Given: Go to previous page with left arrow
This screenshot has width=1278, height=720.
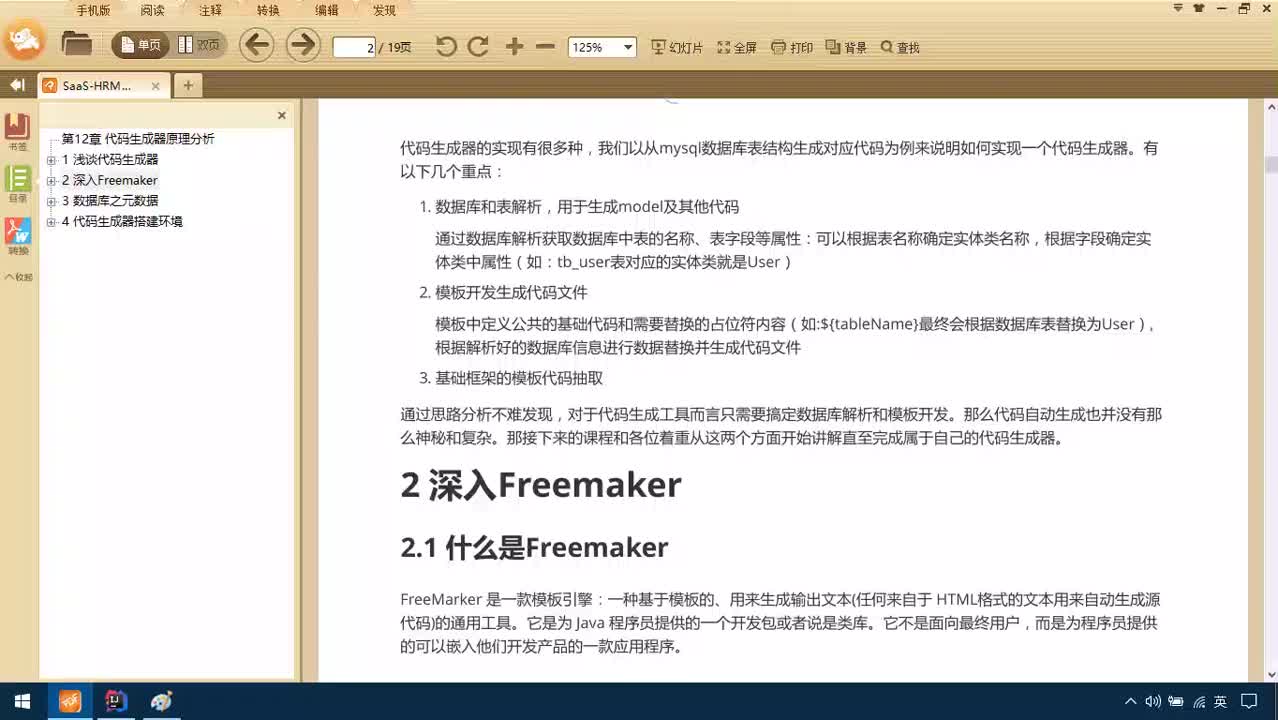Looking at the screenshot, I should pos(257,45).
